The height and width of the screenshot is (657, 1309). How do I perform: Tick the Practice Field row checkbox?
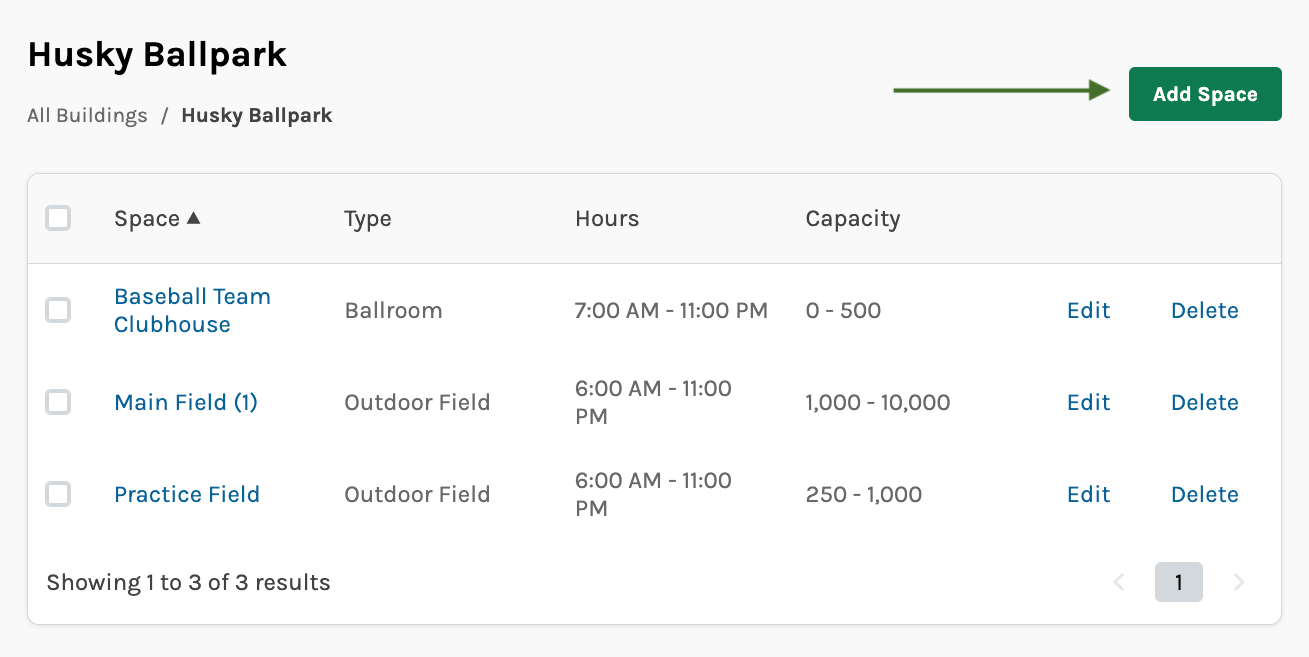click(x=58, y=494)
